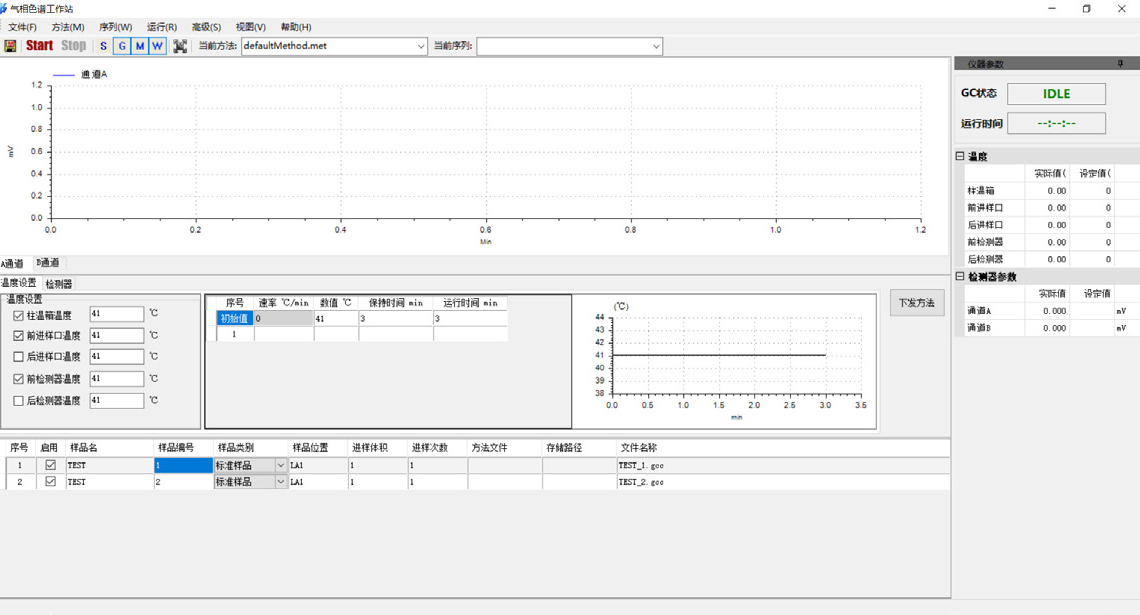Image resolution: width=1140 pixels, height=615 pixels.
Task: Click the M toolbar icon
Action: coord(140,46)
